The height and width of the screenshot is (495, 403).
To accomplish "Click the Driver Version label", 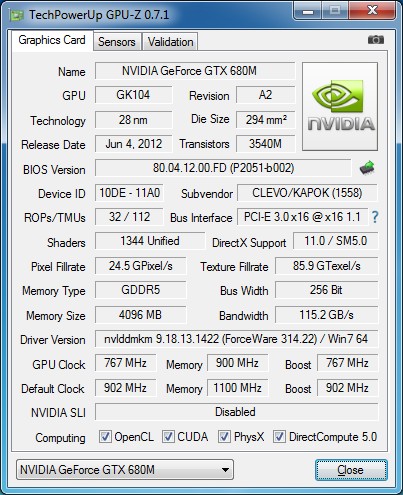I will coord(53,340).
